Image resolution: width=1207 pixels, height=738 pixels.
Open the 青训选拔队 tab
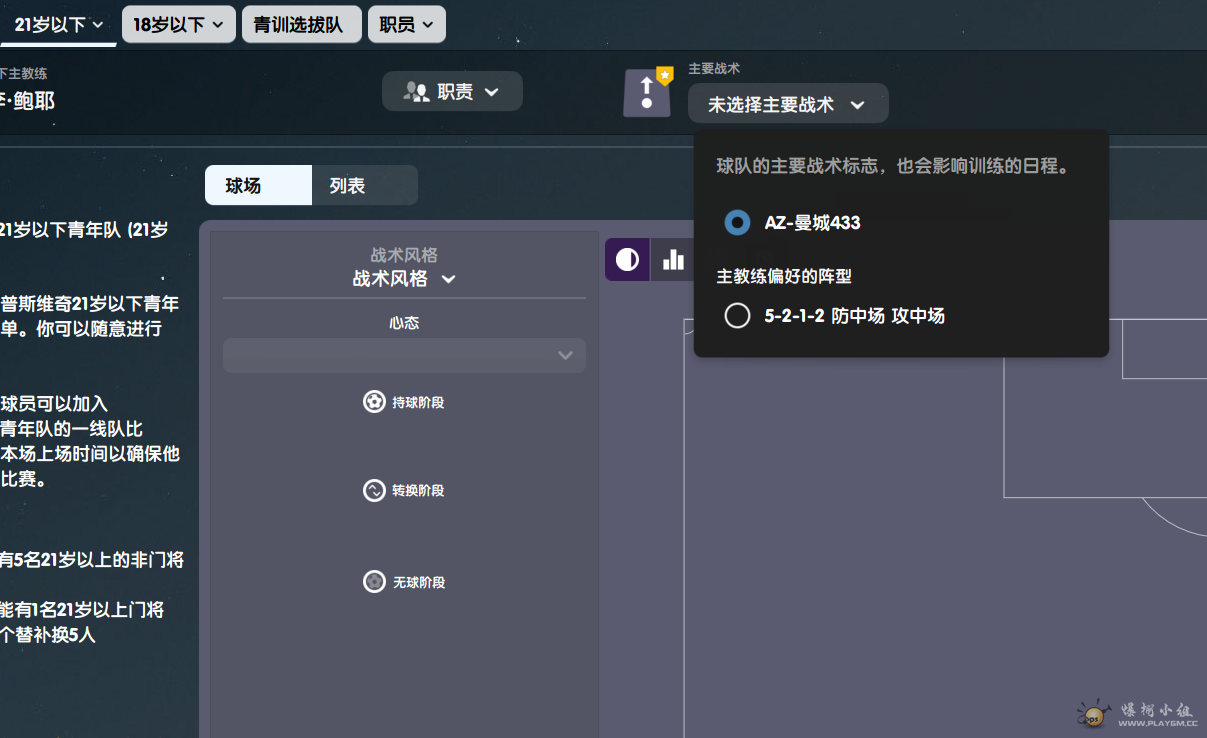[x=301, y=24]
